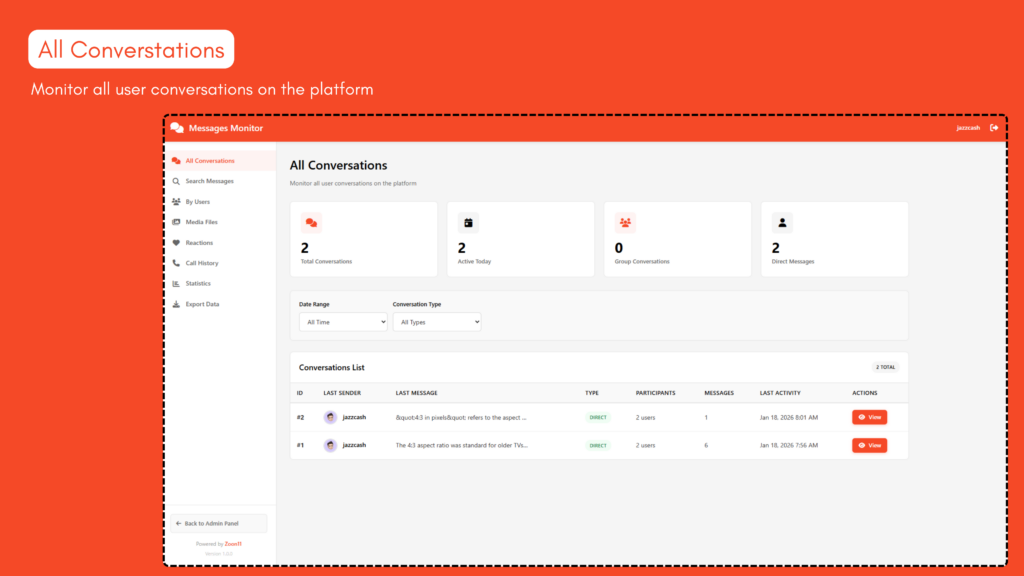This screenshot has width=1024, height=576.
Task: Click jazzcash avatar in conversation #1 row
Action: [330, 445]
